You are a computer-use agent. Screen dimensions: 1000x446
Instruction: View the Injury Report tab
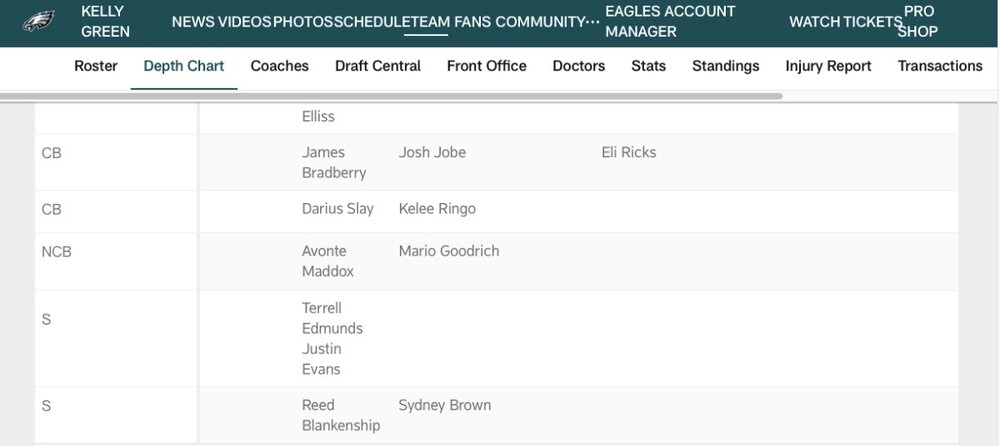click(x=829, y=66)
